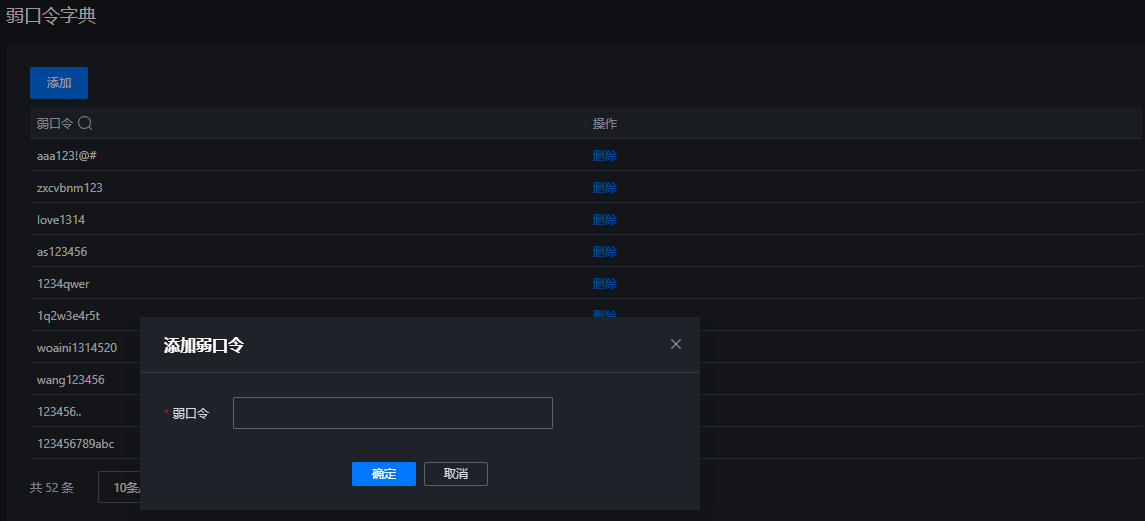This screenshot has height=521, width=1145.
Task: Click the search icon beside 弱口令 header
Action: point(85,123)
